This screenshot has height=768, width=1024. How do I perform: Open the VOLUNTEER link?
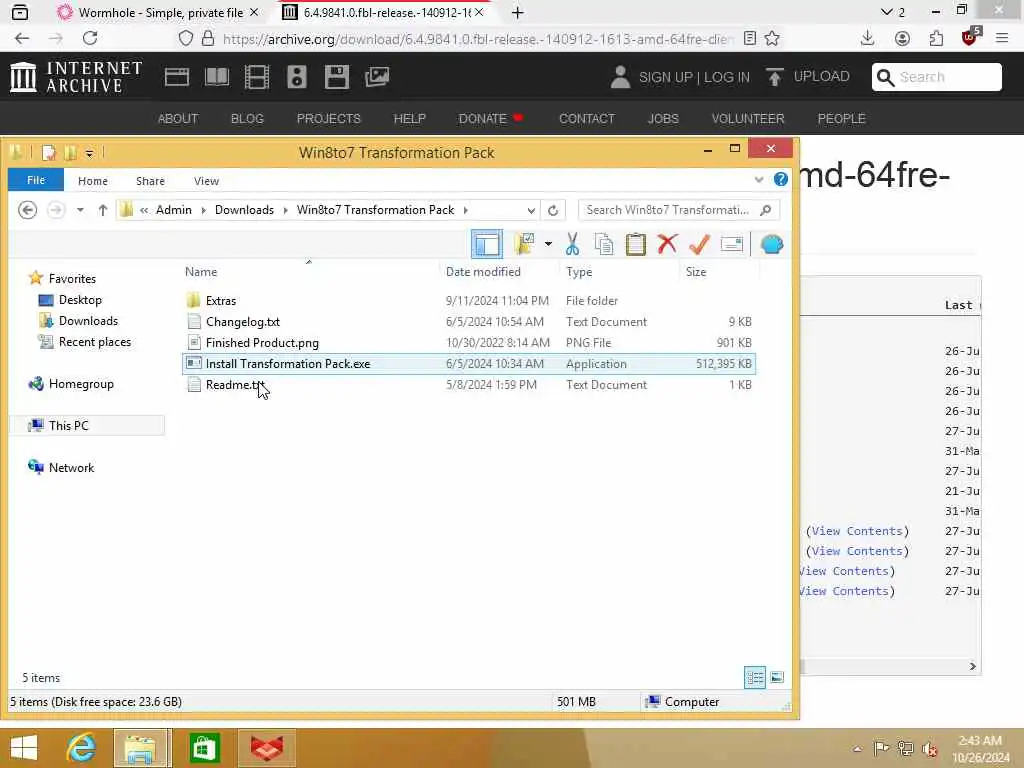[748, 118]
